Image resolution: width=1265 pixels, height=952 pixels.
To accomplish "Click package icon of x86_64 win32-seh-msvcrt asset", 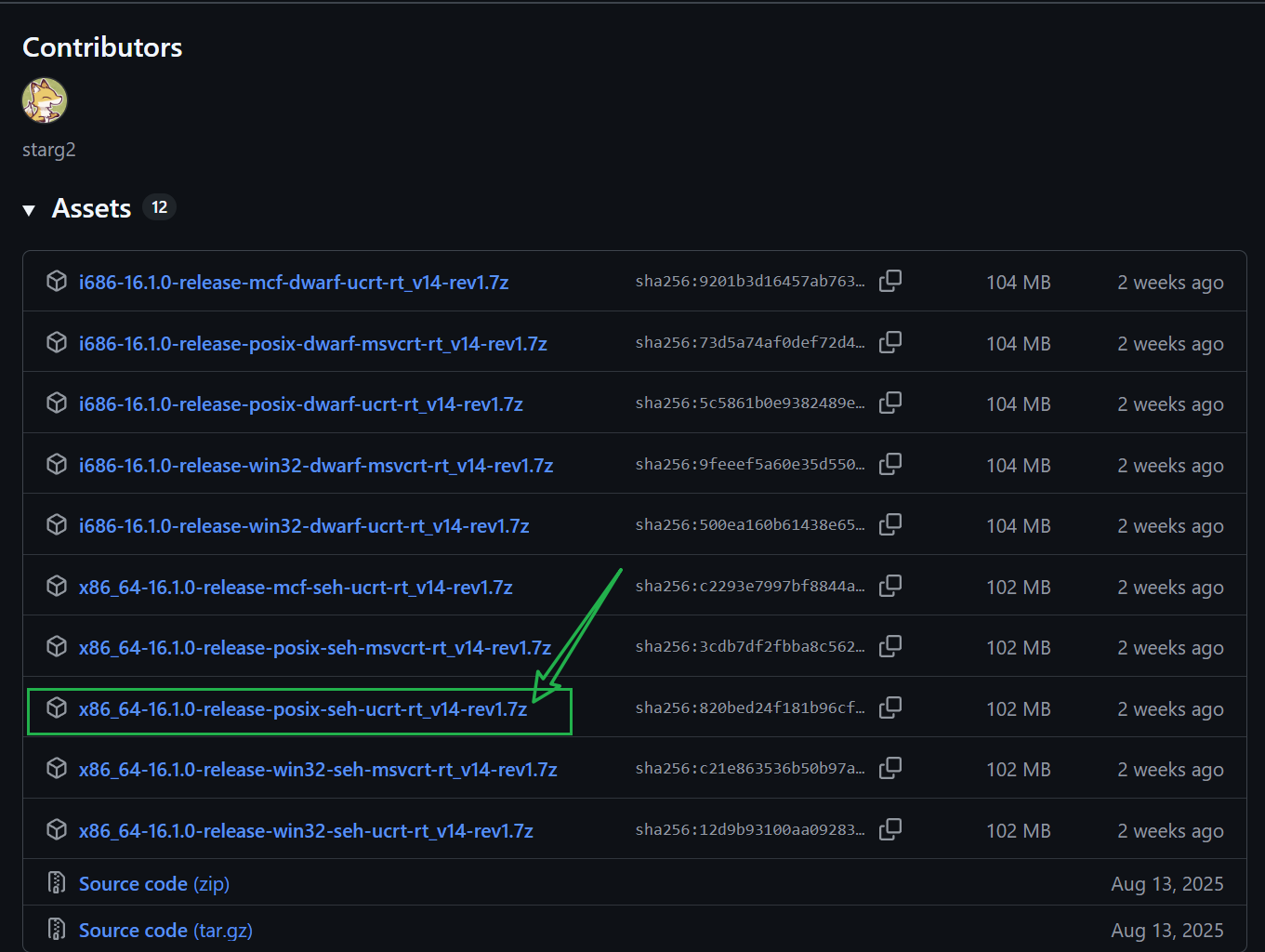I will [x=57, y=768].
